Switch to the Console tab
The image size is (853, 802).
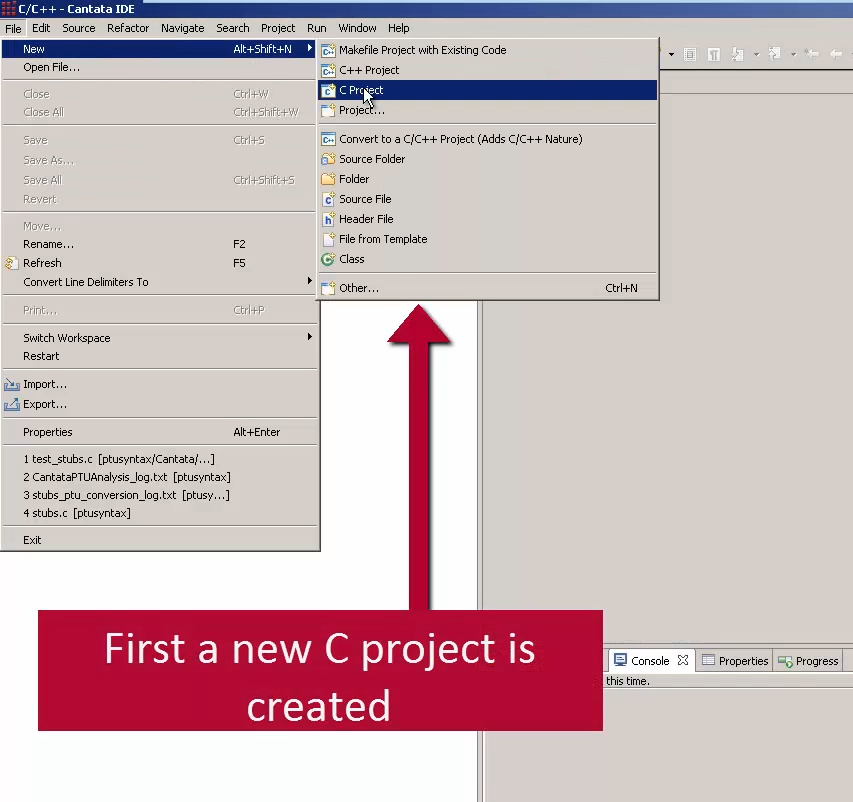coord(650,661)
